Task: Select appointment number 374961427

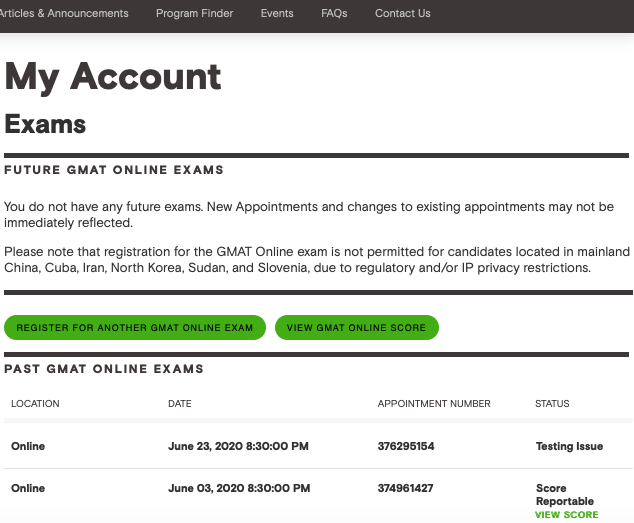Action: tap(406, 488)
